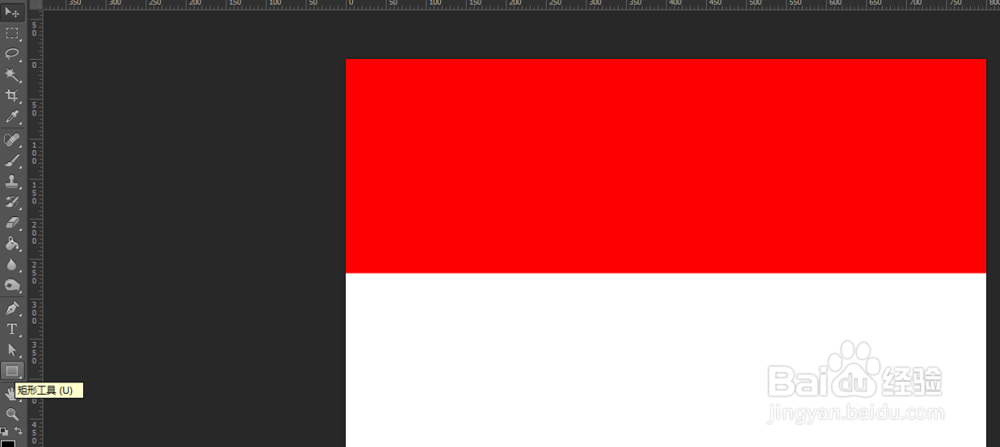
Task: Select the Lasso tool
Action: pyautogui.click(x=12, y=54)
